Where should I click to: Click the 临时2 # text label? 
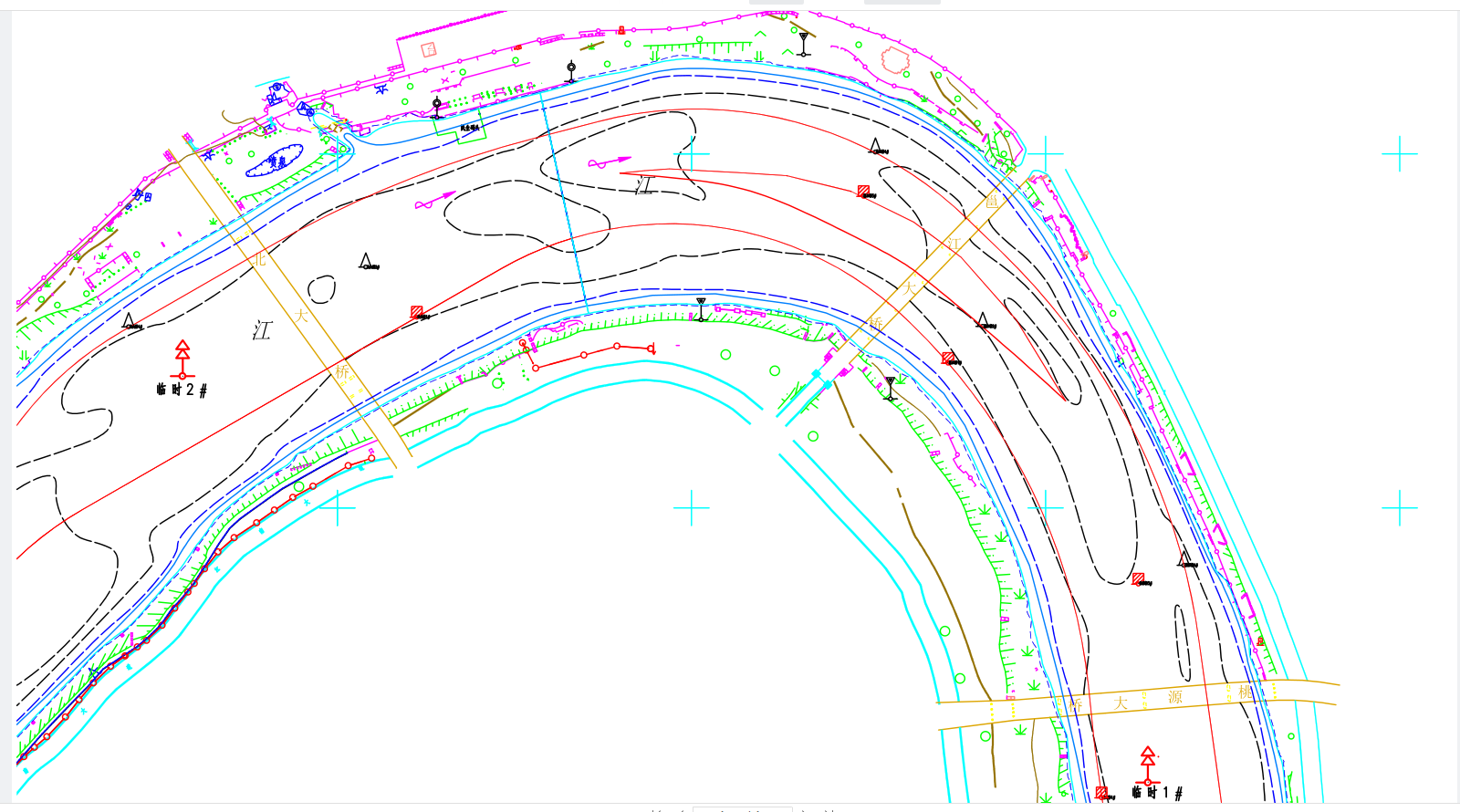tap(182, 390)
